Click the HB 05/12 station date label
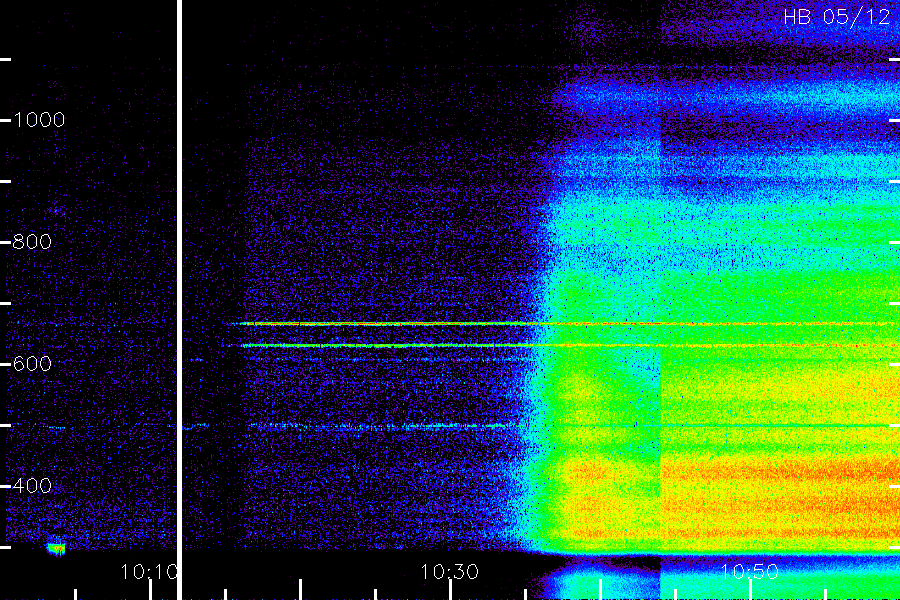This screenshot has height=600, width=900. pyautogui.click(x=836, y=17)
